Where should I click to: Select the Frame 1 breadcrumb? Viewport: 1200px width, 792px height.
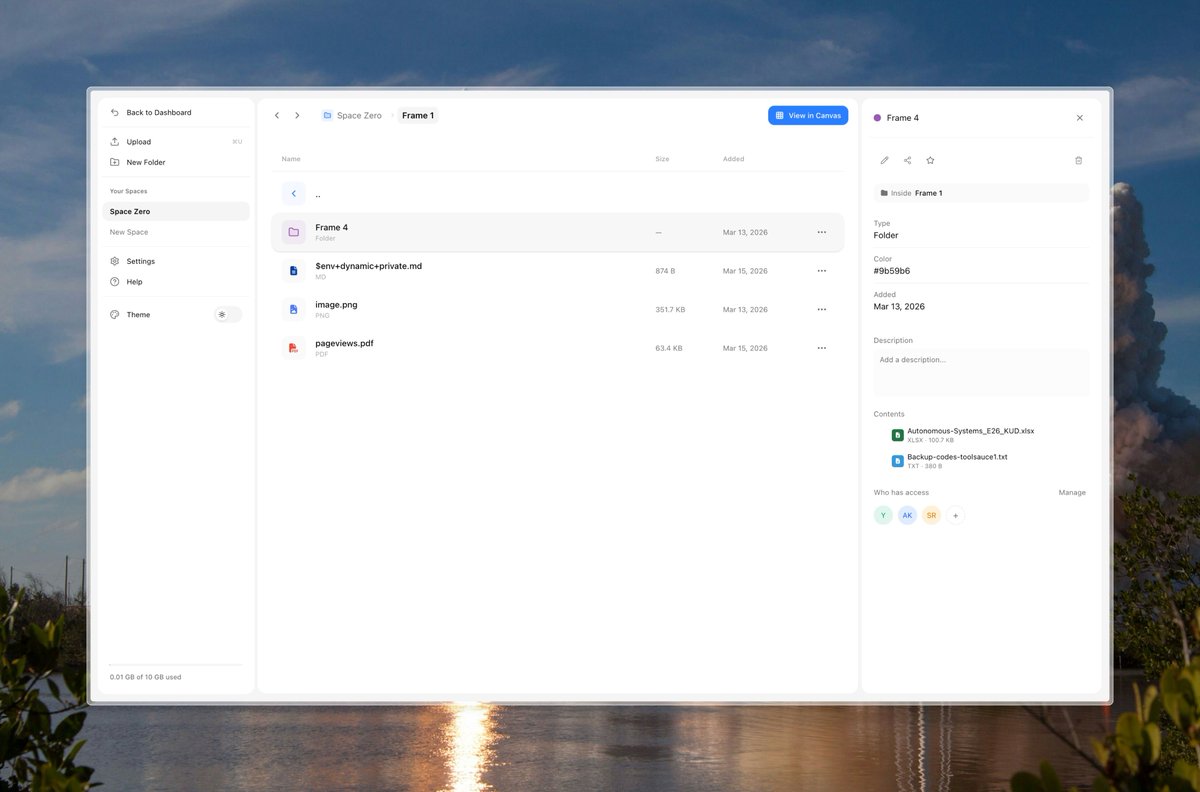[418, 116]
